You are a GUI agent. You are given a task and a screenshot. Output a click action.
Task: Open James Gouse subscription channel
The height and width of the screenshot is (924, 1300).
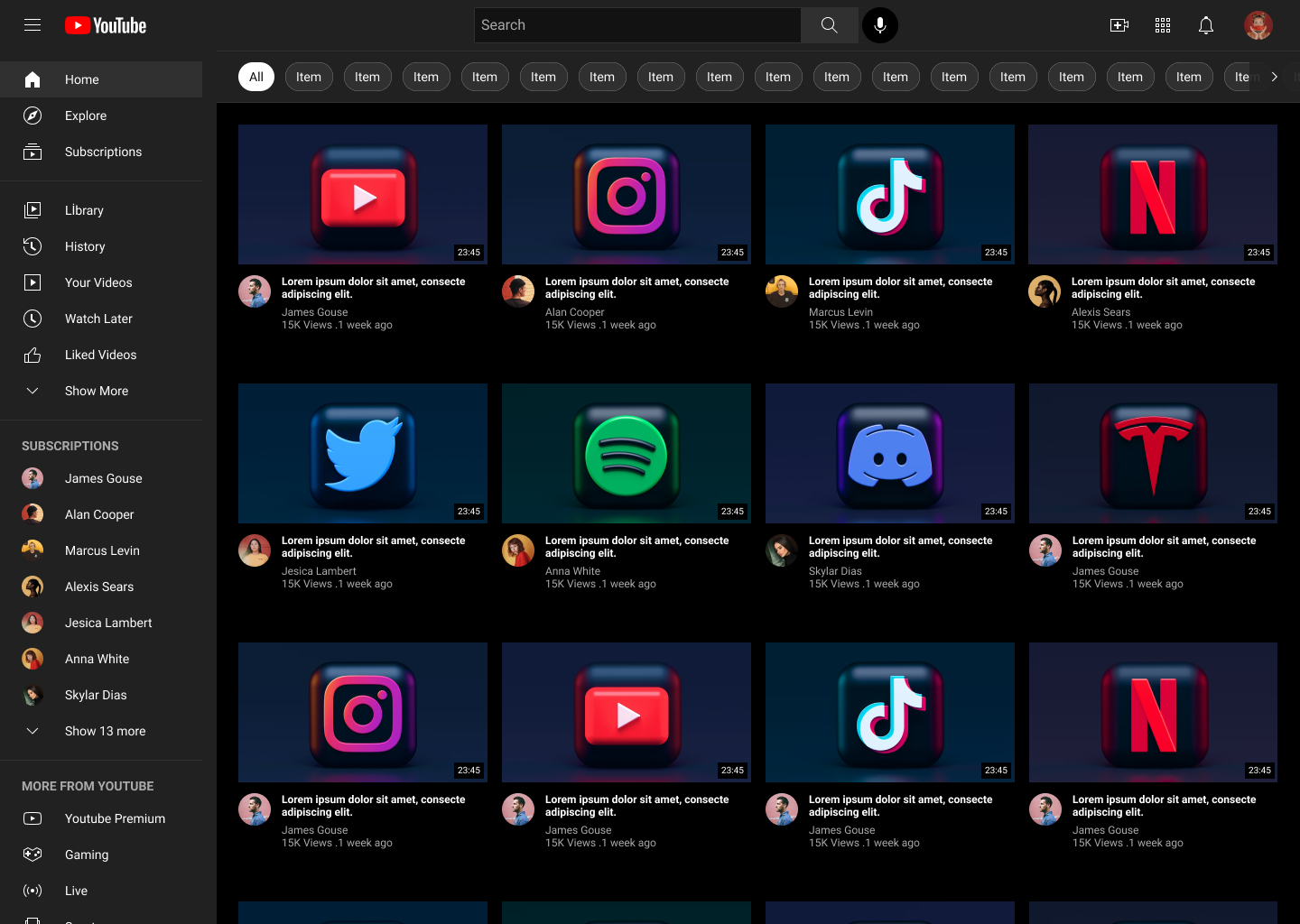(101, 478)
